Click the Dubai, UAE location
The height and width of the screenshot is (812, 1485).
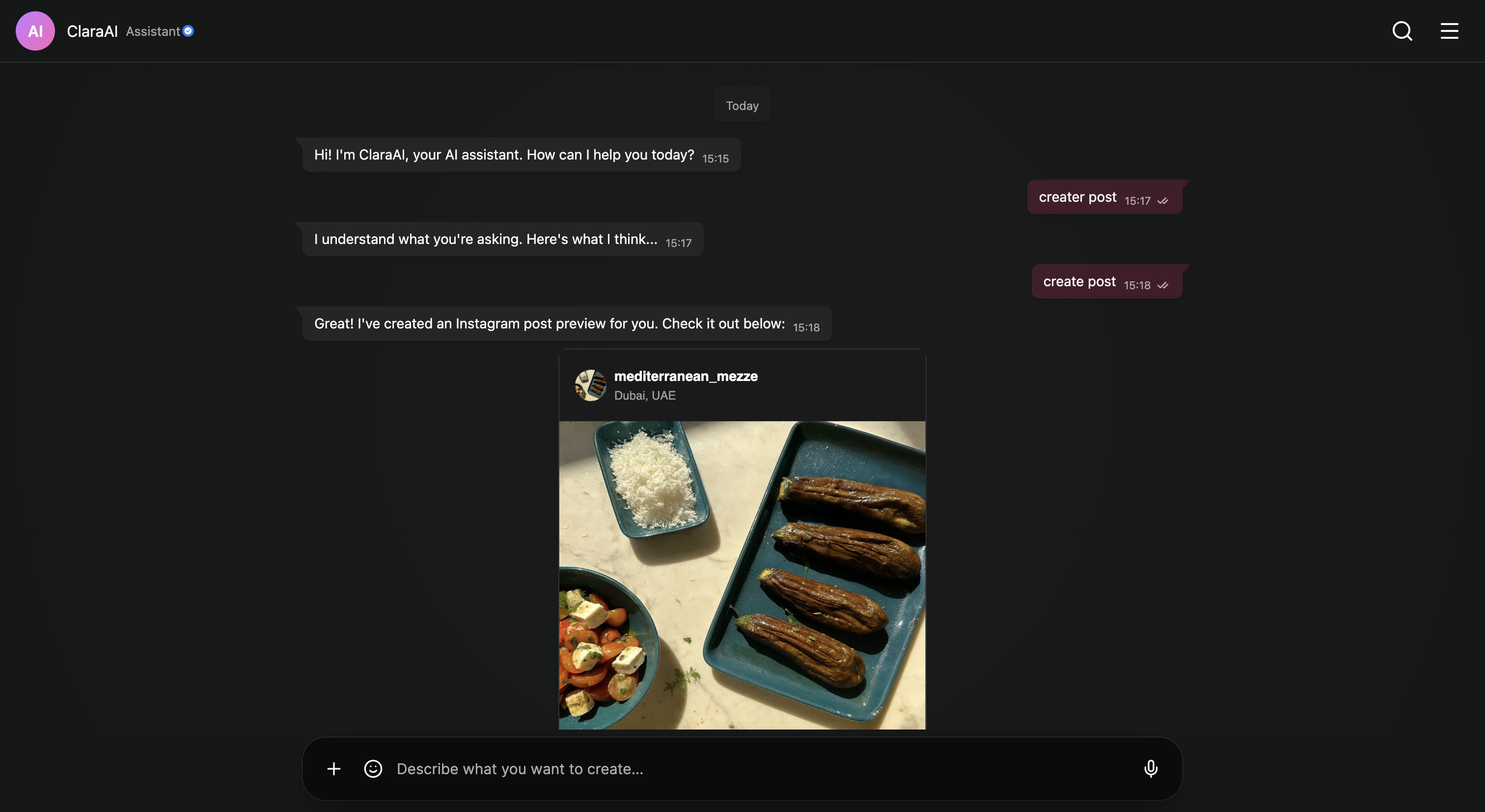644,395
